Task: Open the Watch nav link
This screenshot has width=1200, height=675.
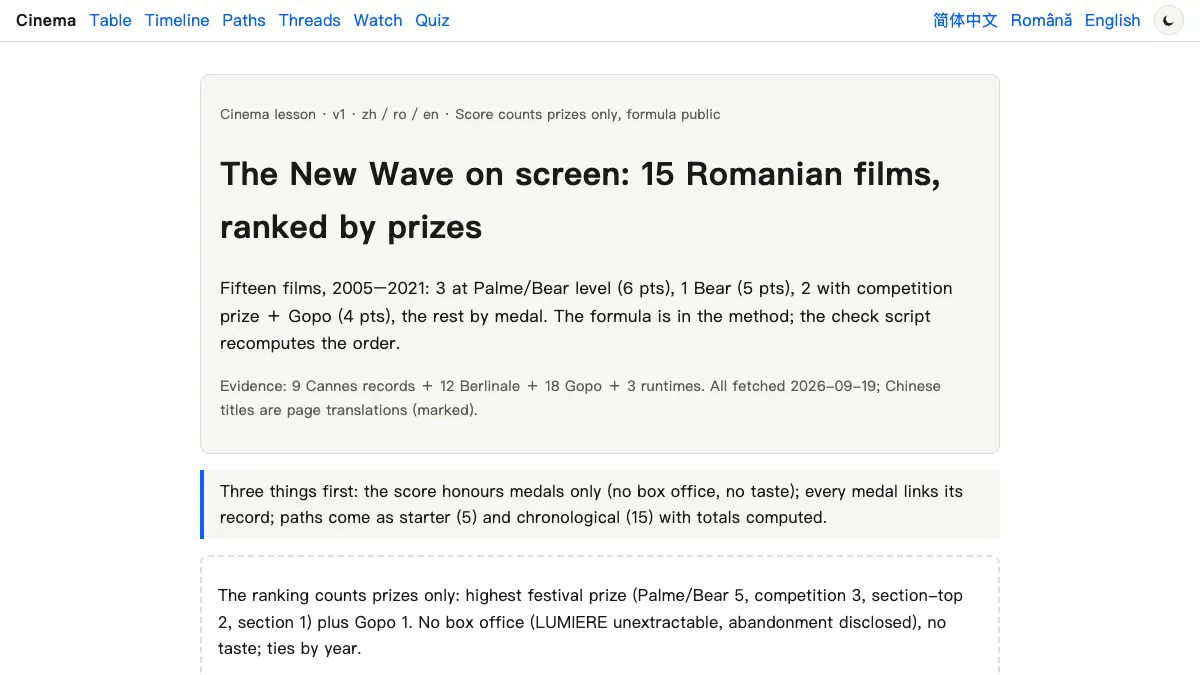Action: click(x=378, y=20)
